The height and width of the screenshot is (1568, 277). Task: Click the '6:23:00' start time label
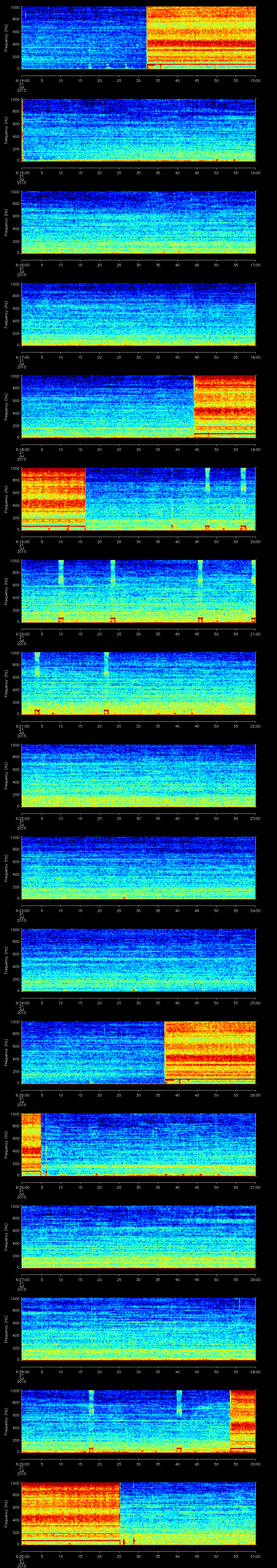click(22, 910)
